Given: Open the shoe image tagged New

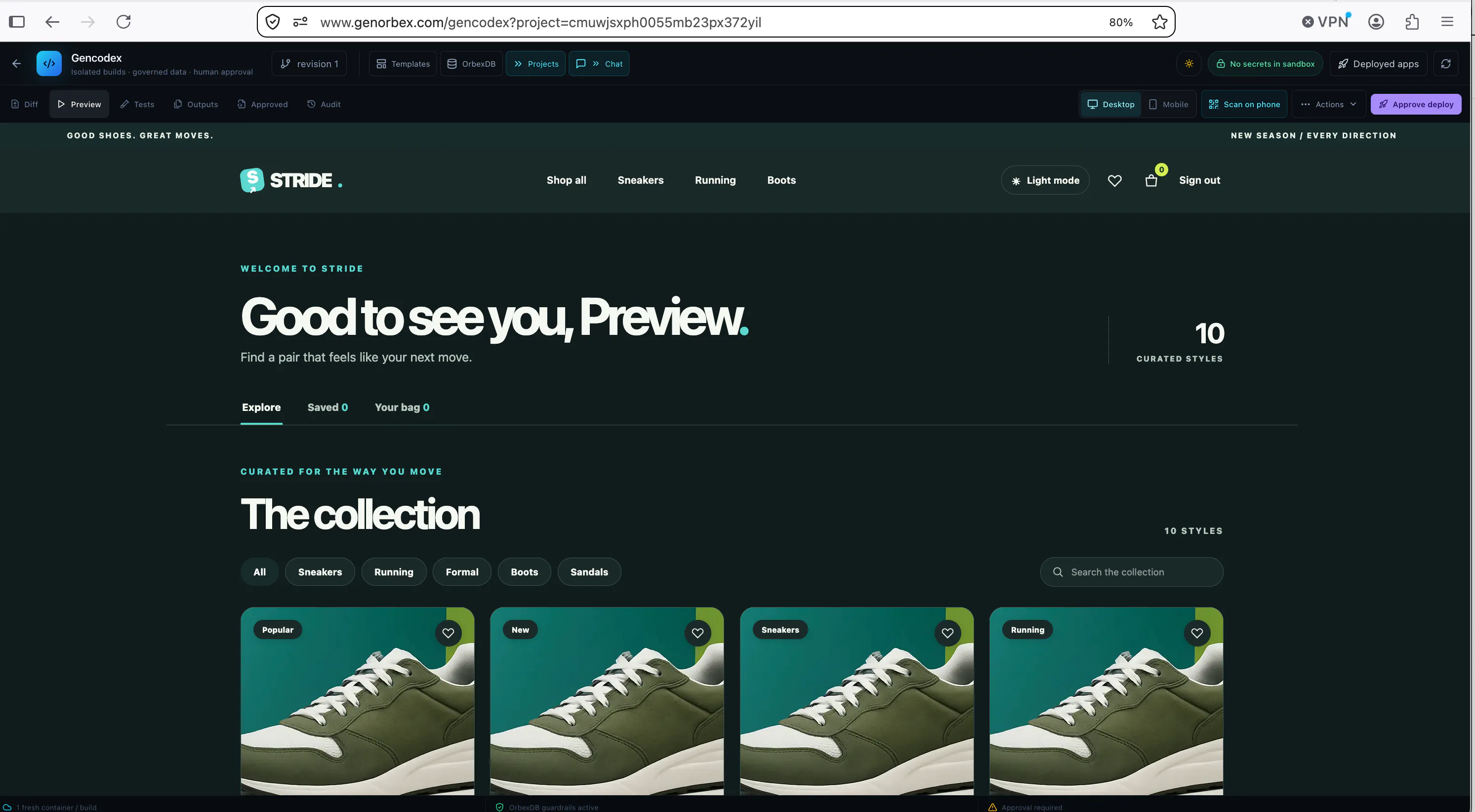Looking at the screenshot, I should click(607, 701).
